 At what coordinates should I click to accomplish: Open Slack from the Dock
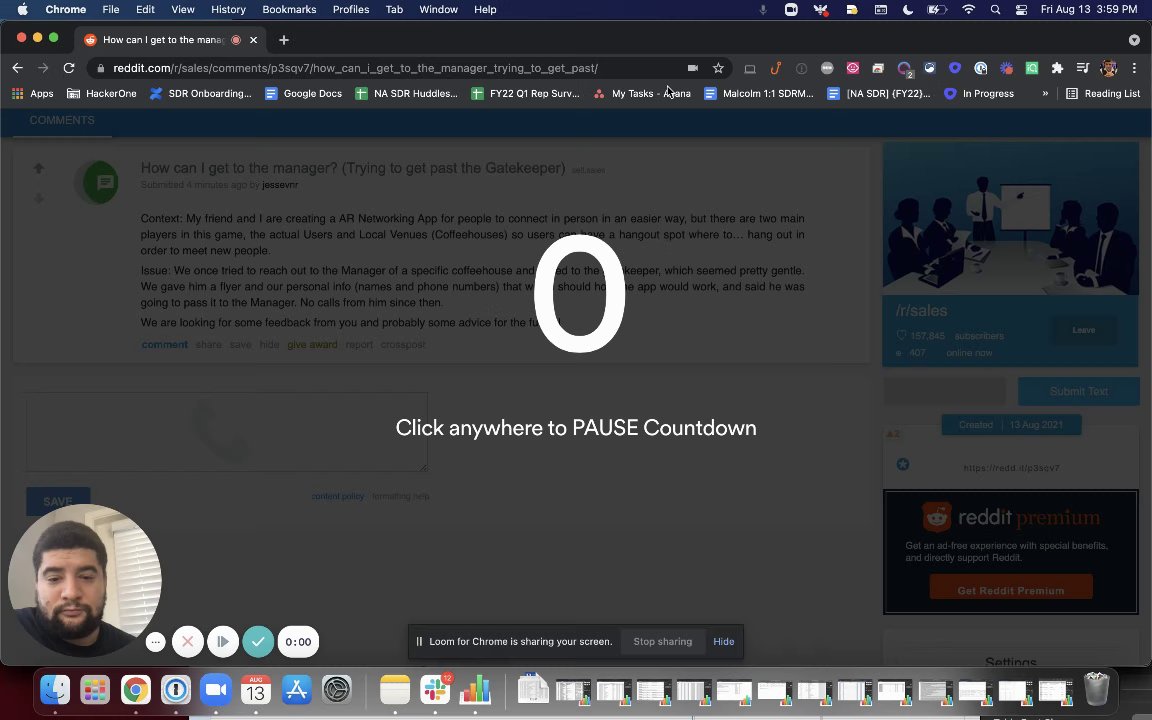435,690
